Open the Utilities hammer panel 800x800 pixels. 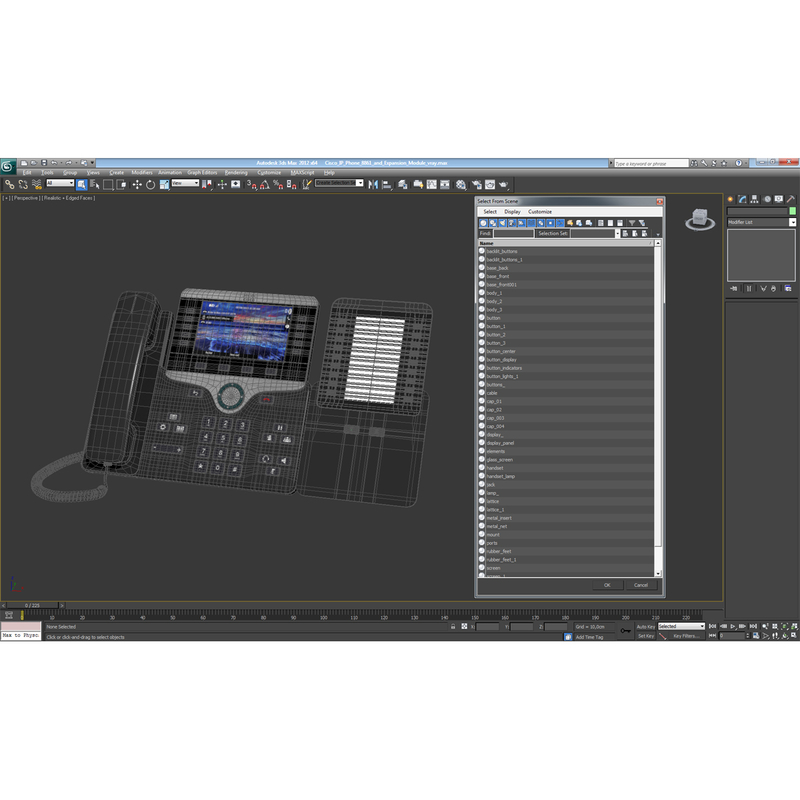789,200
